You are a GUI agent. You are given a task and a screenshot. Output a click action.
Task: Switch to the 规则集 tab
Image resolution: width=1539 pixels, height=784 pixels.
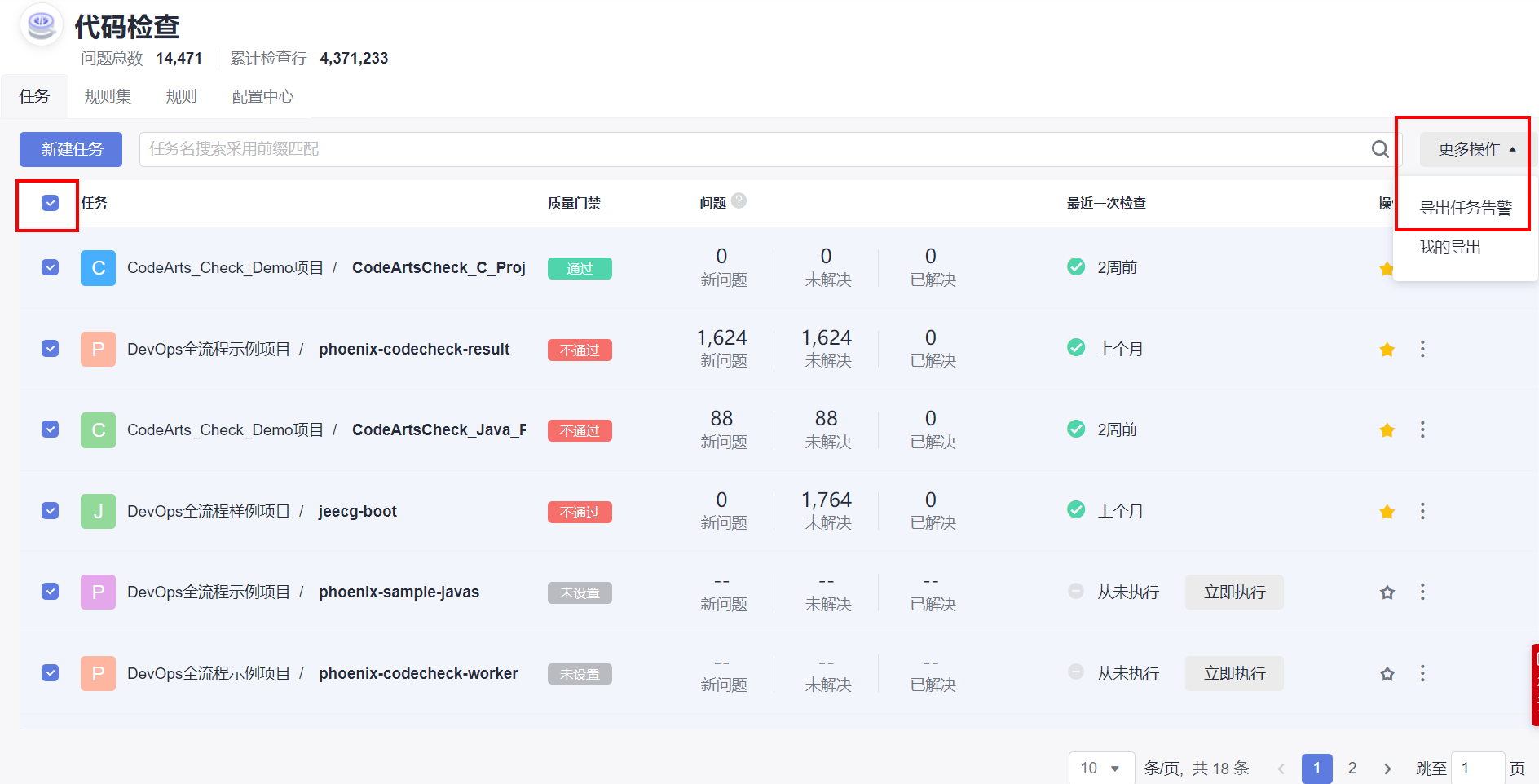pyautogui.click(x=108, y=96)
